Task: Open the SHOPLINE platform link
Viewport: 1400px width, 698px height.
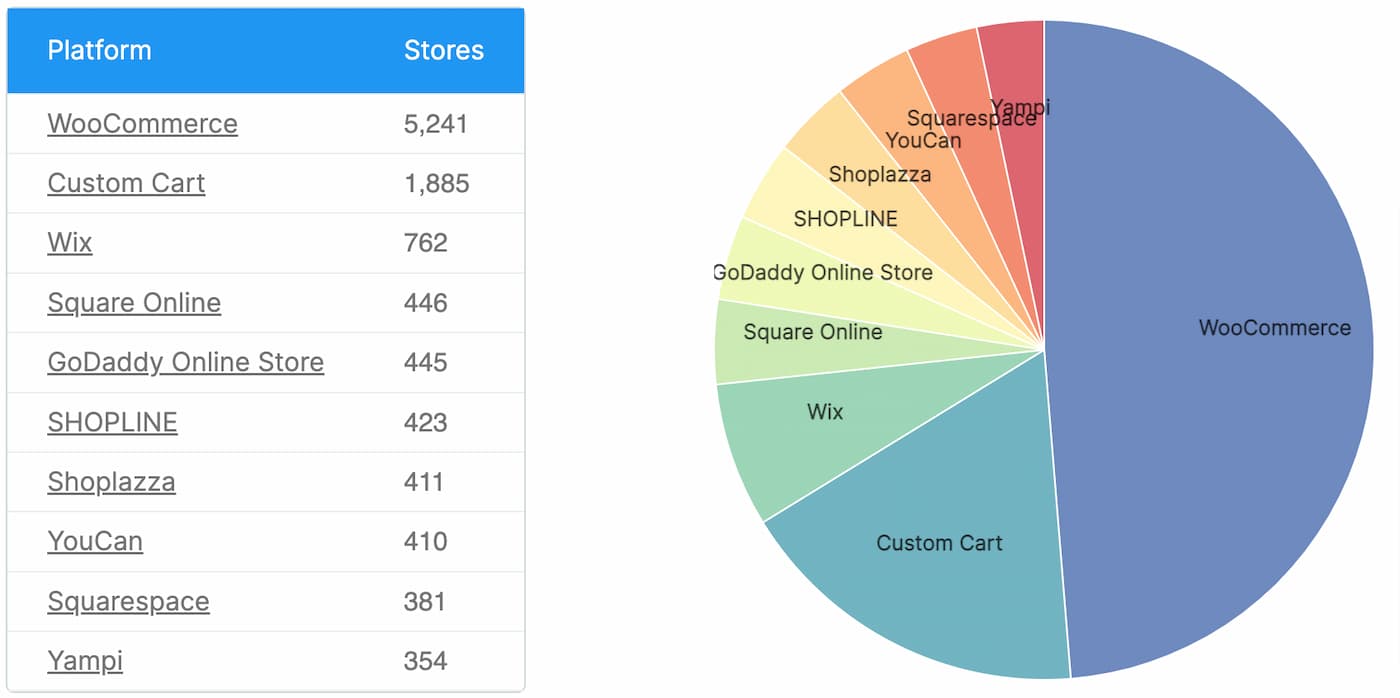Action: tap(112, 423)
